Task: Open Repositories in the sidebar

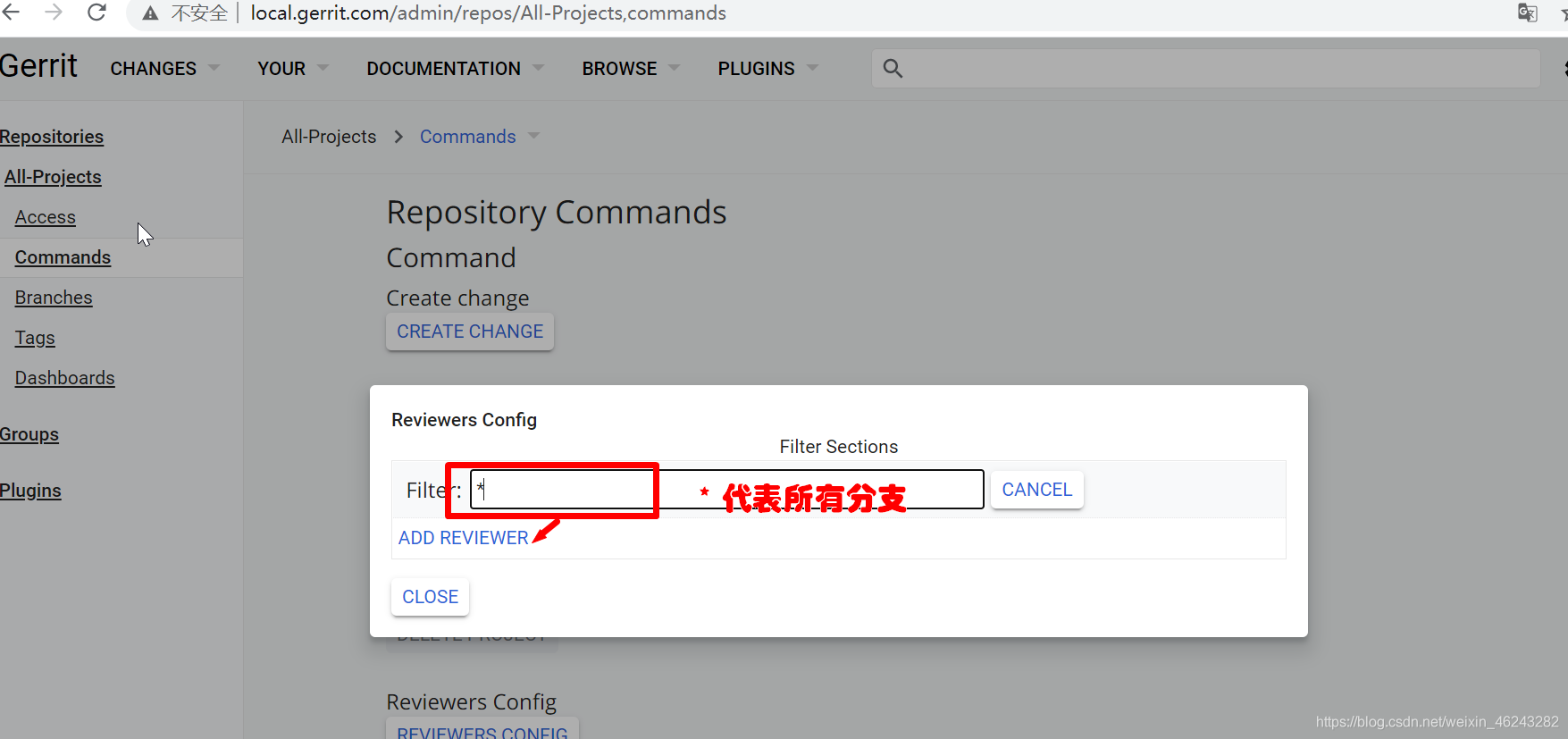Action: click(52, 137)
